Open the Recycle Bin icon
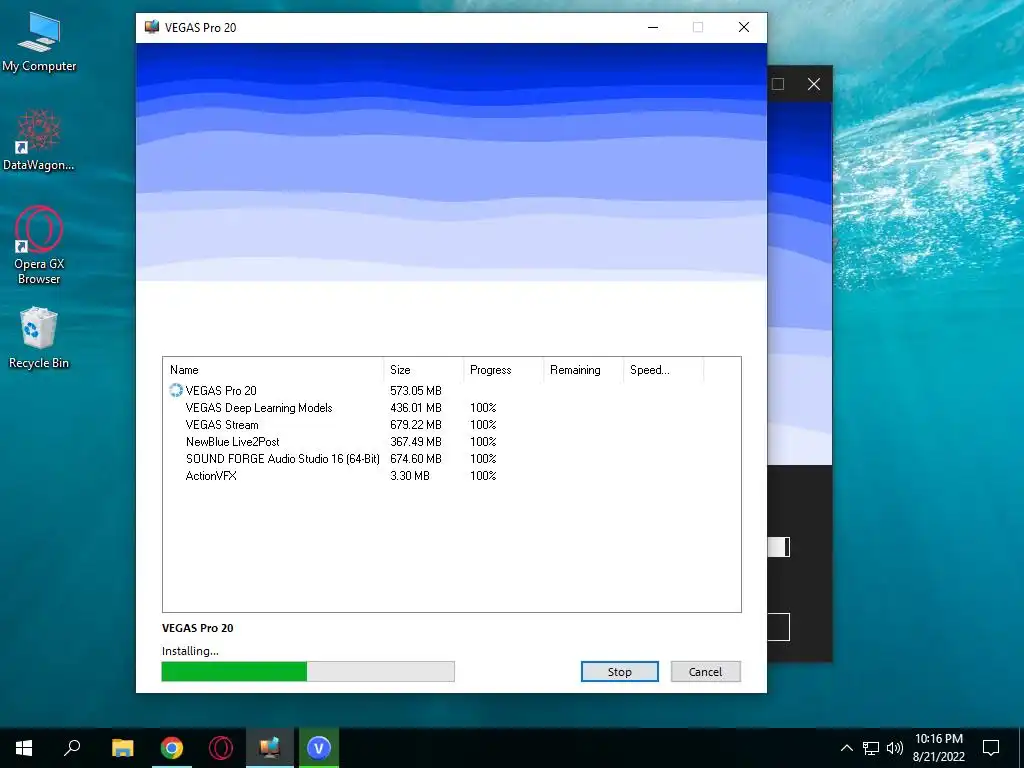The image size is (1024, 768). coord(39,338)
